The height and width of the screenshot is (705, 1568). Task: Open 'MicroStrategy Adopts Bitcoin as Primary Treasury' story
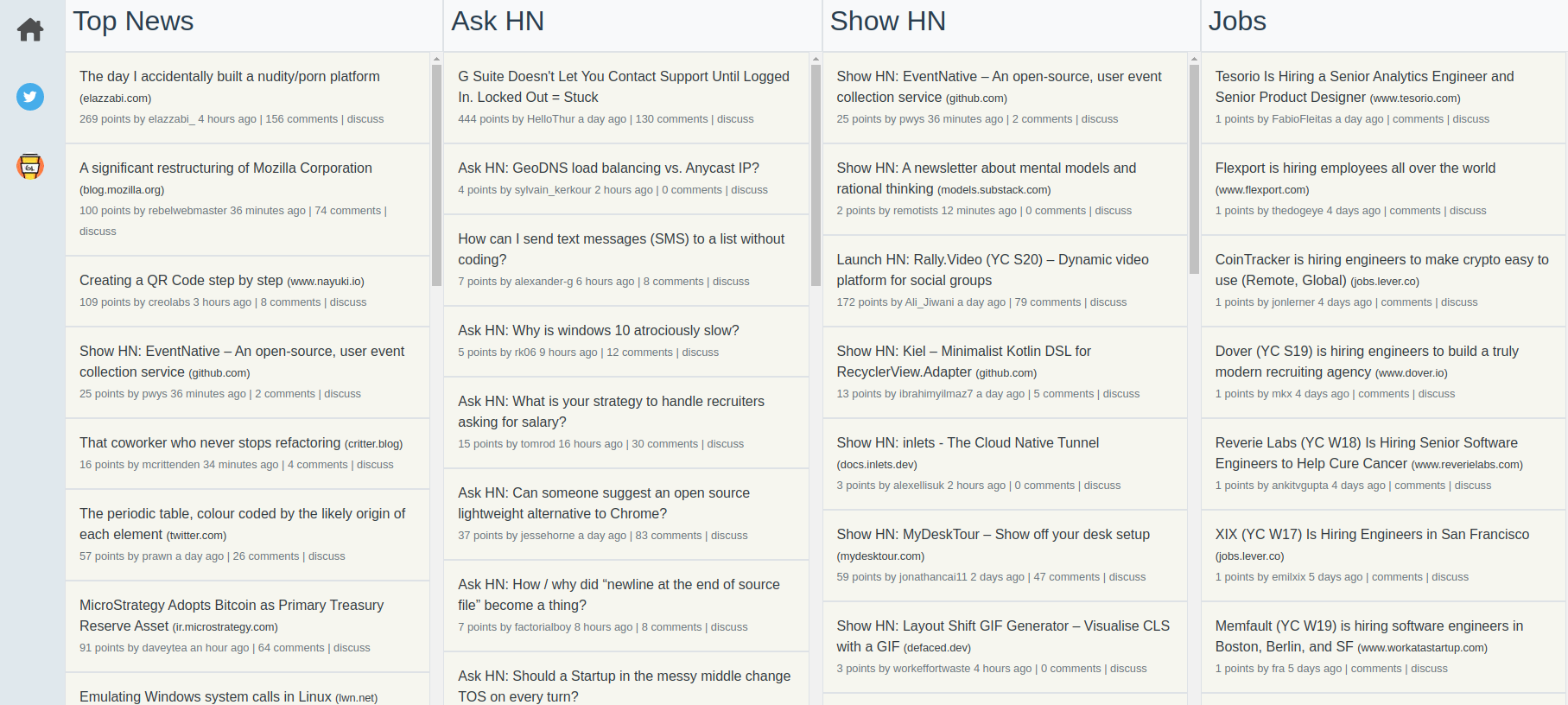pos(232,615)
